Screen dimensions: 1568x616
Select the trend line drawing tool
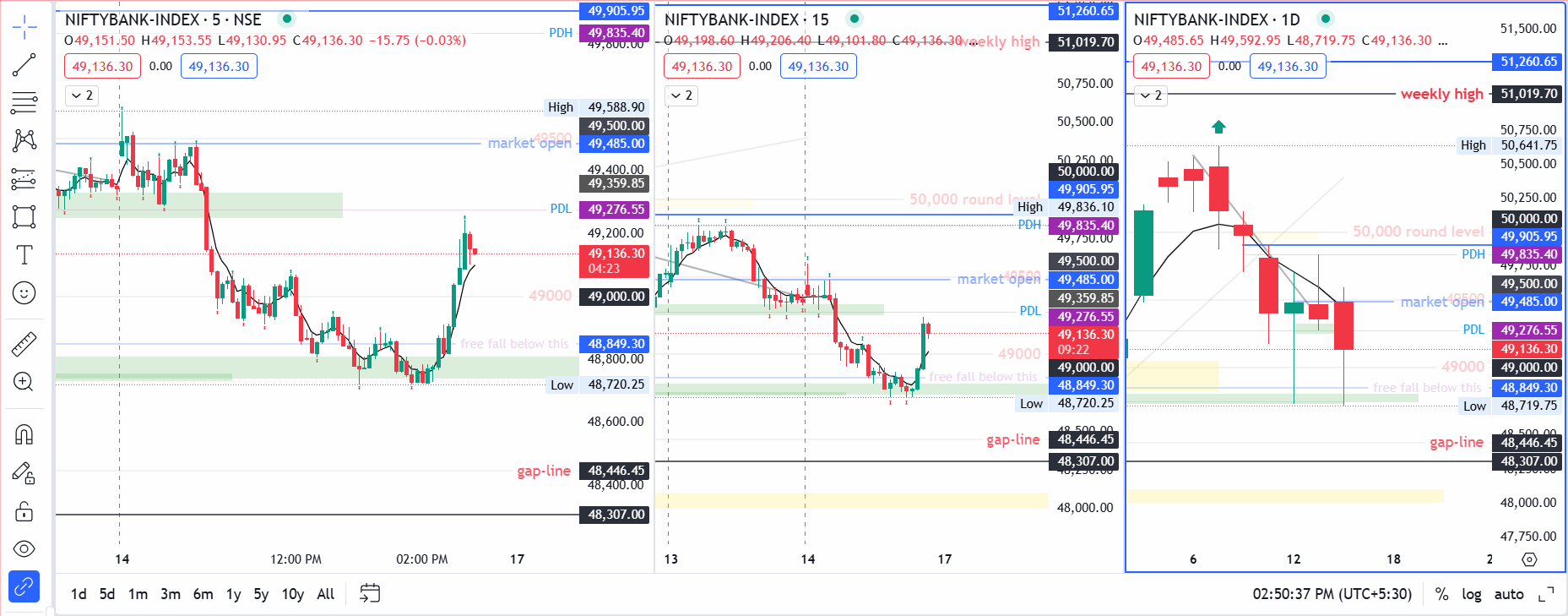tap(24, 65)
